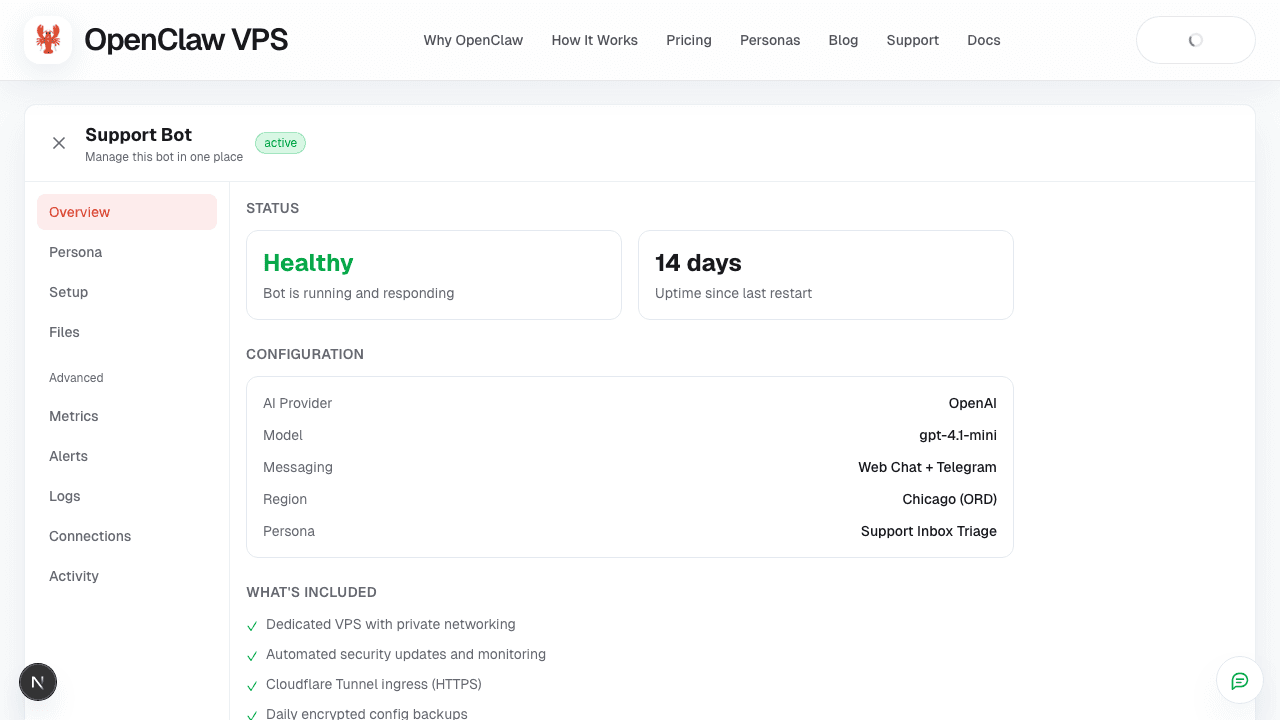Close the Support Bot panel

pyautogui.click(x=59, y=143)
